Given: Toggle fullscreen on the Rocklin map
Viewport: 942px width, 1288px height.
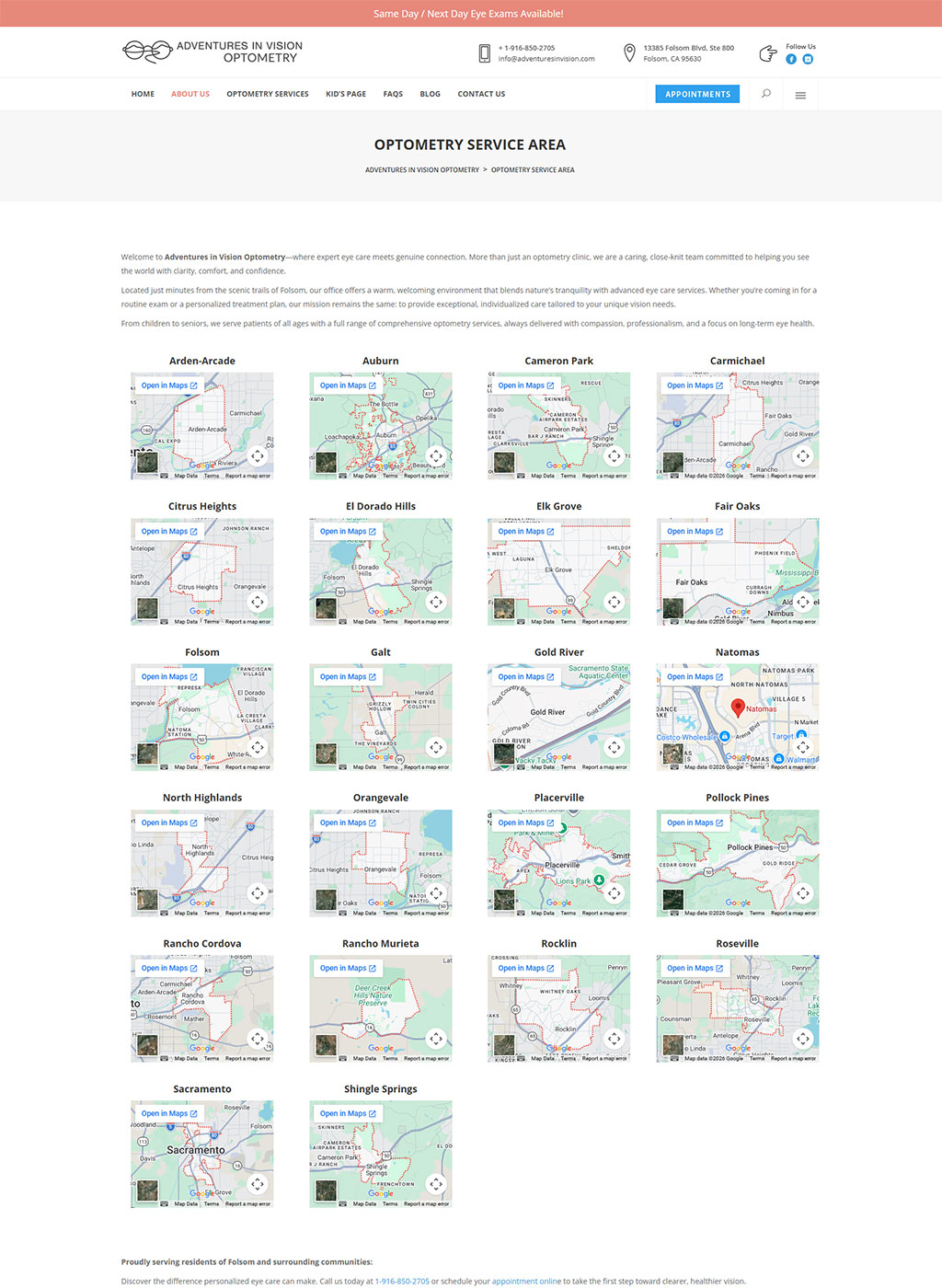Looking at the screenshot, I should tap(614, 1038).
